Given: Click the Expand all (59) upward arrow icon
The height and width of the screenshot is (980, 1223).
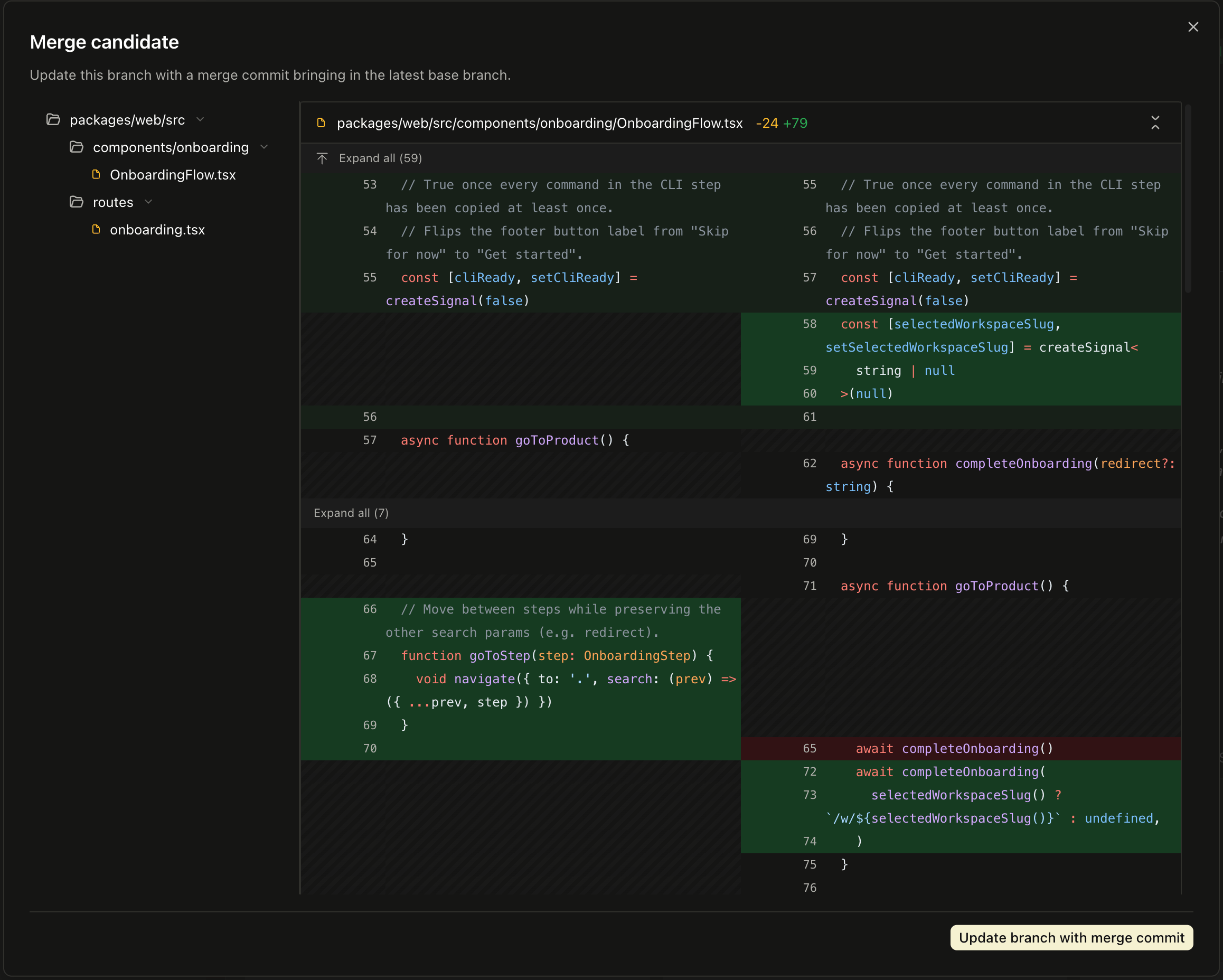Looking at the screenshot, I should [322, 158].
